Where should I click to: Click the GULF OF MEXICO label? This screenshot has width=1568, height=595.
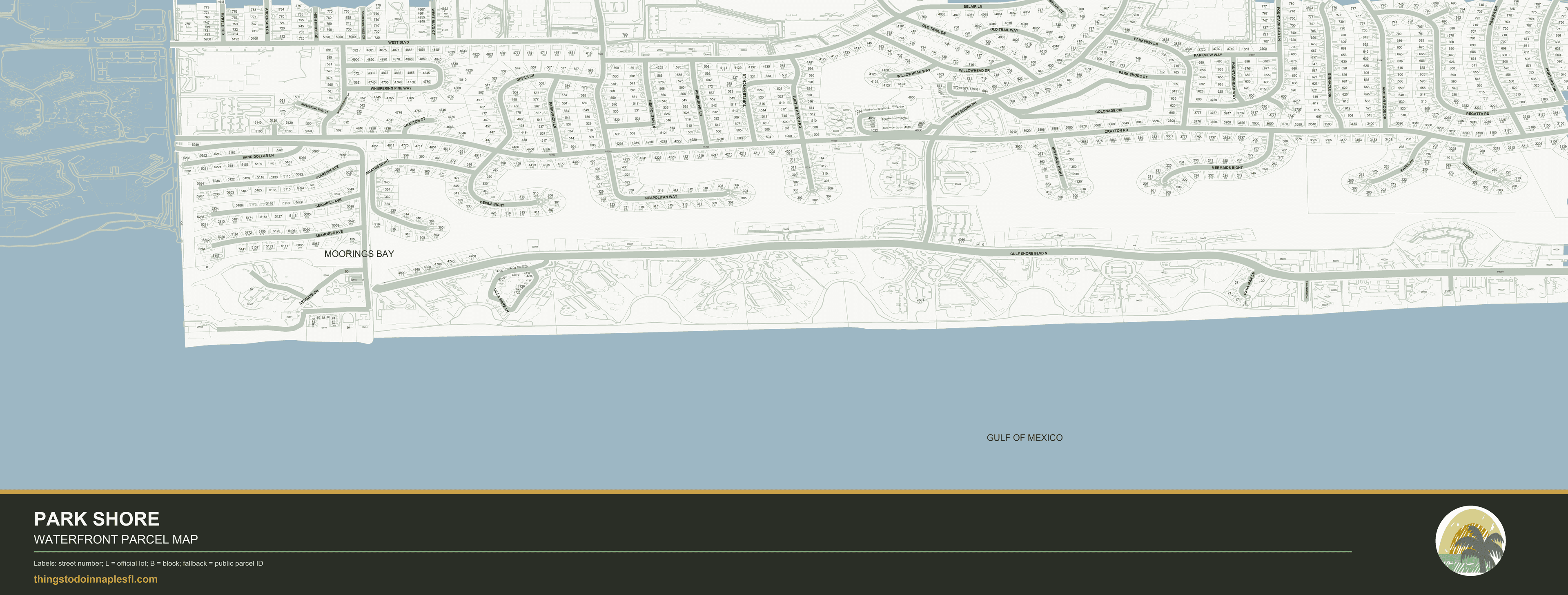(x=1025, y=438)
